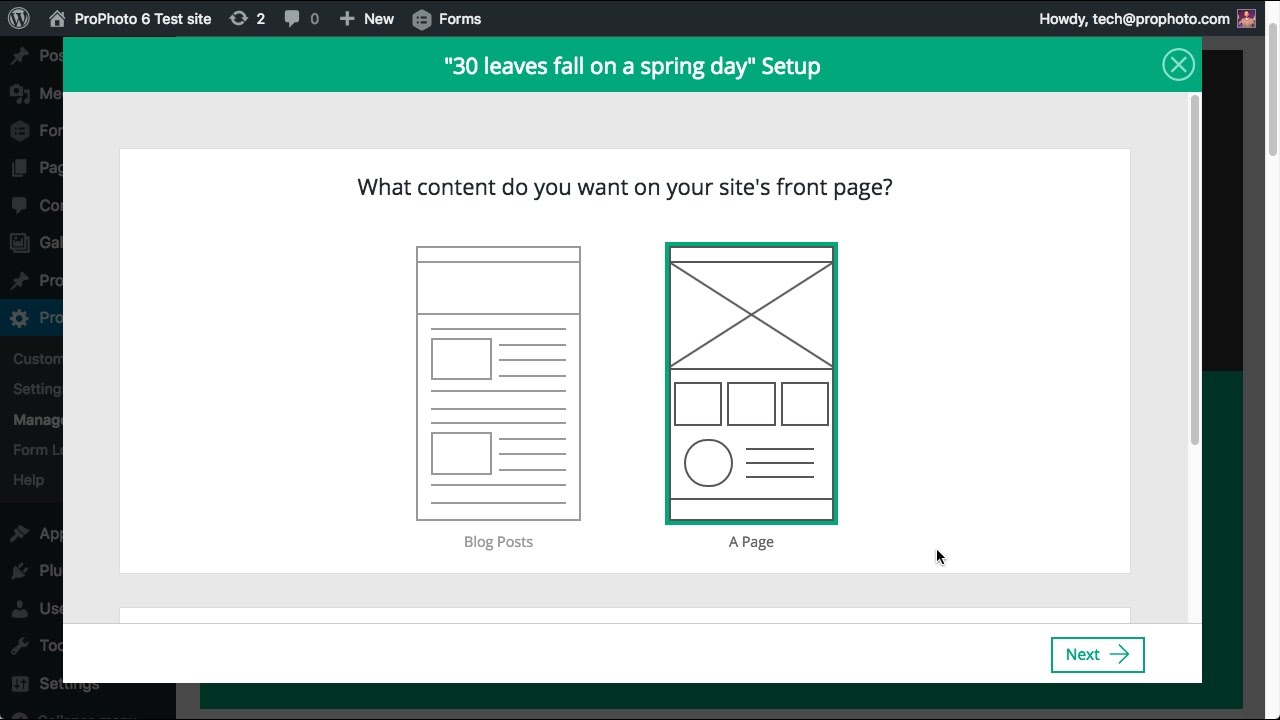Open the comments bubble icon
1280x720 pixels.
point(301,18)
